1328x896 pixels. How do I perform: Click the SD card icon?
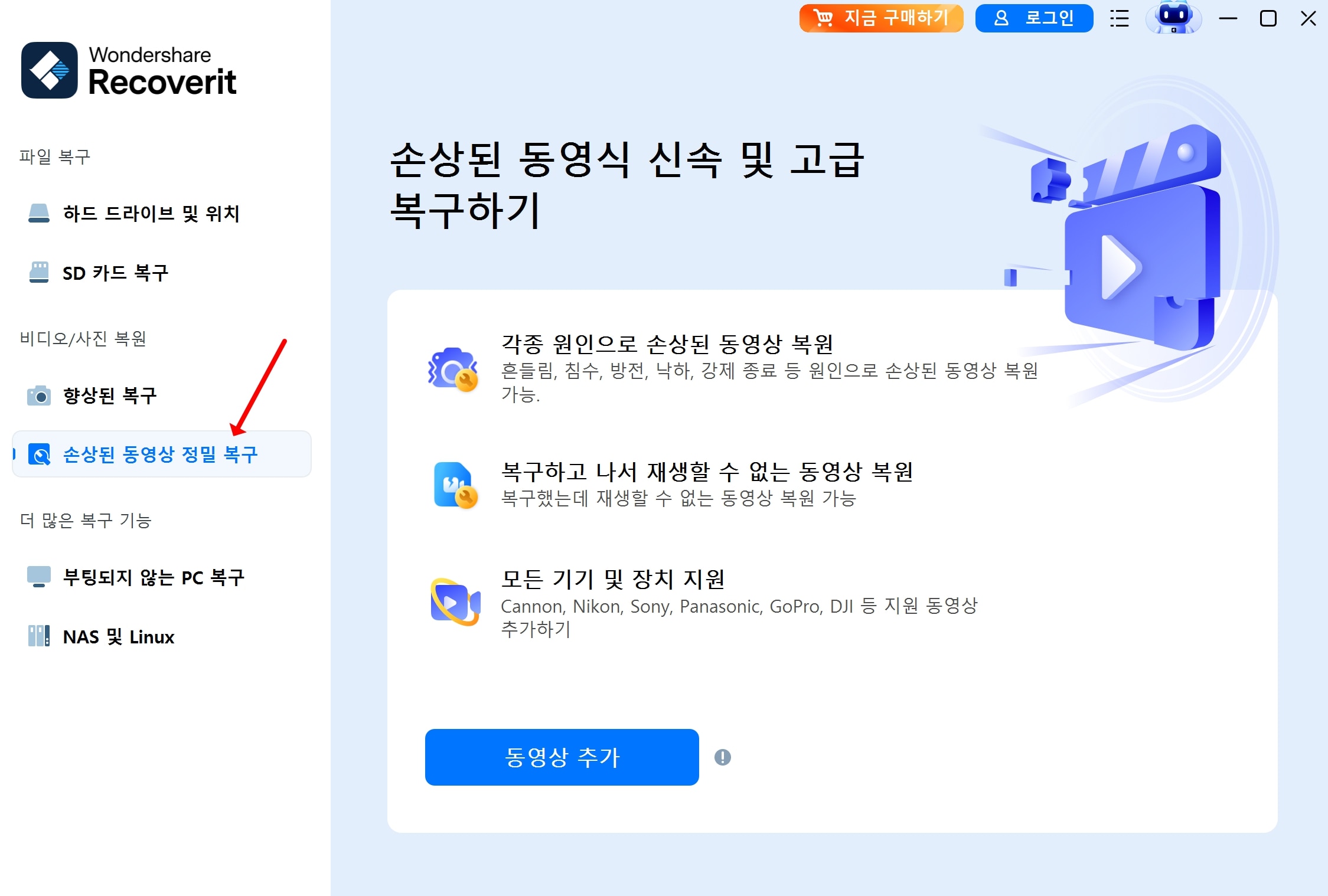(39, 273)
